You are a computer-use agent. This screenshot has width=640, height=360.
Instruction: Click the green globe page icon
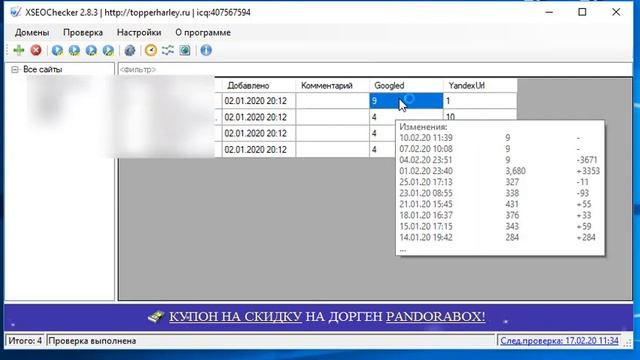tap(185, 50)
